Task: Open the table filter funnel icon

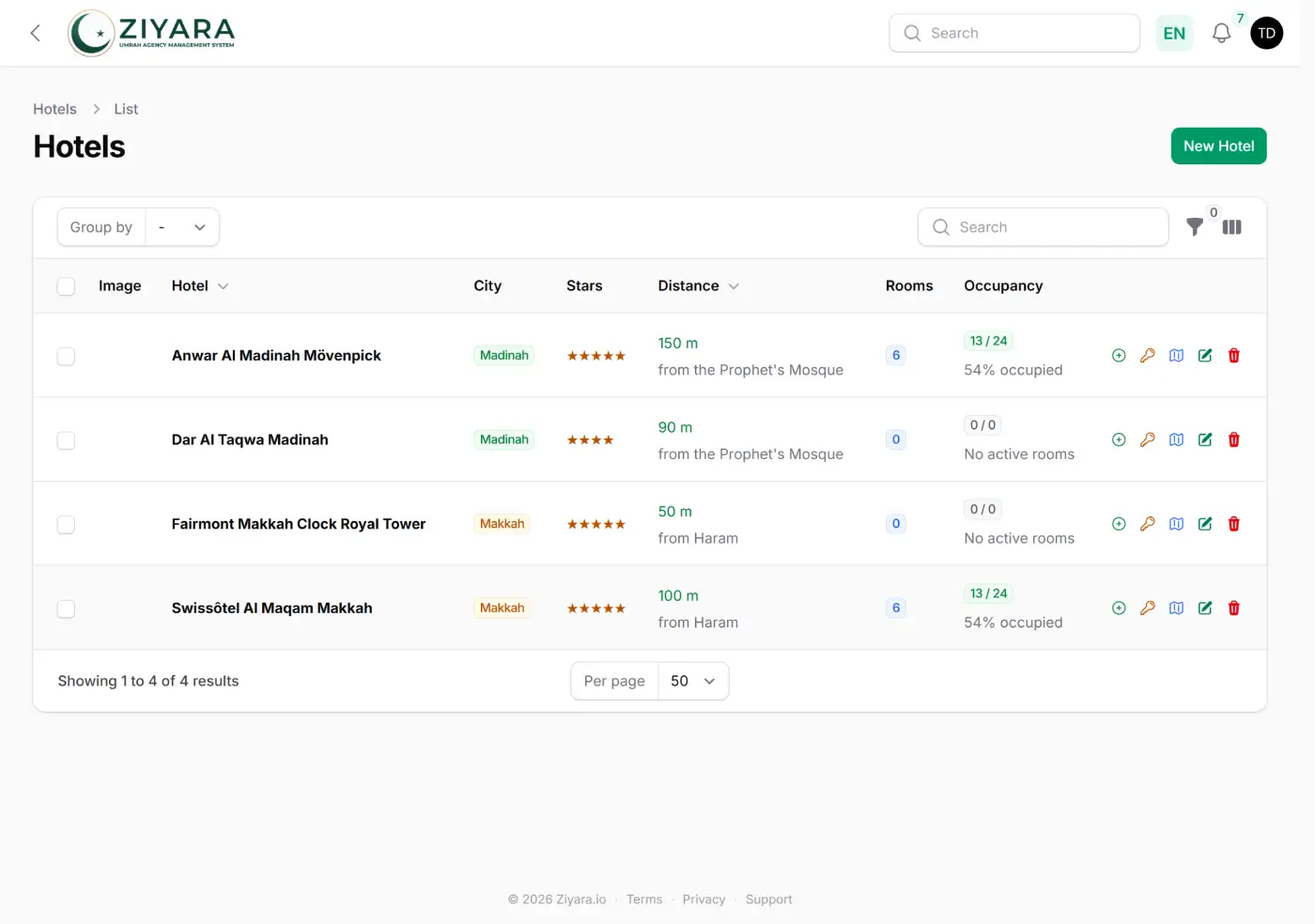Action: pyautogui.click(x=1195, y=227)
